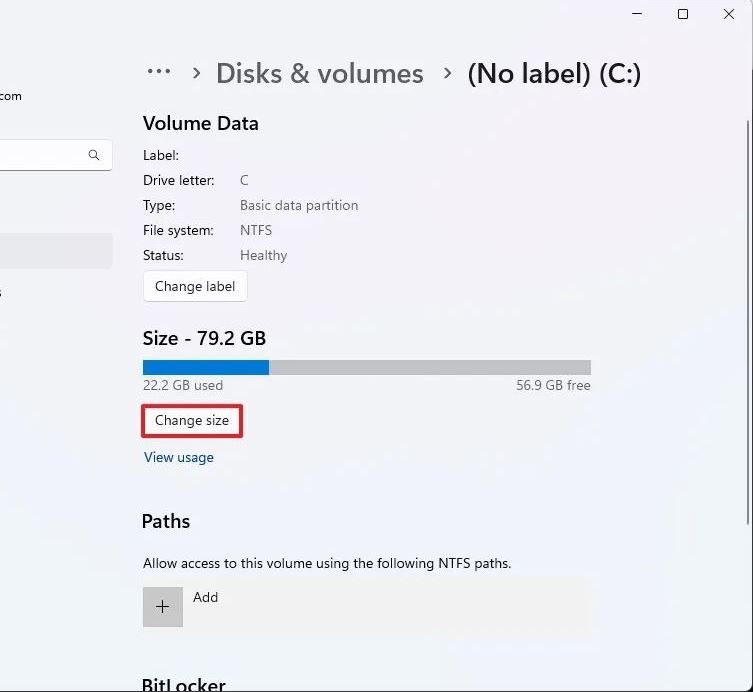Click the chevron before (No label) (C:)
Screen dimensions: 753x692
point(446,73)
